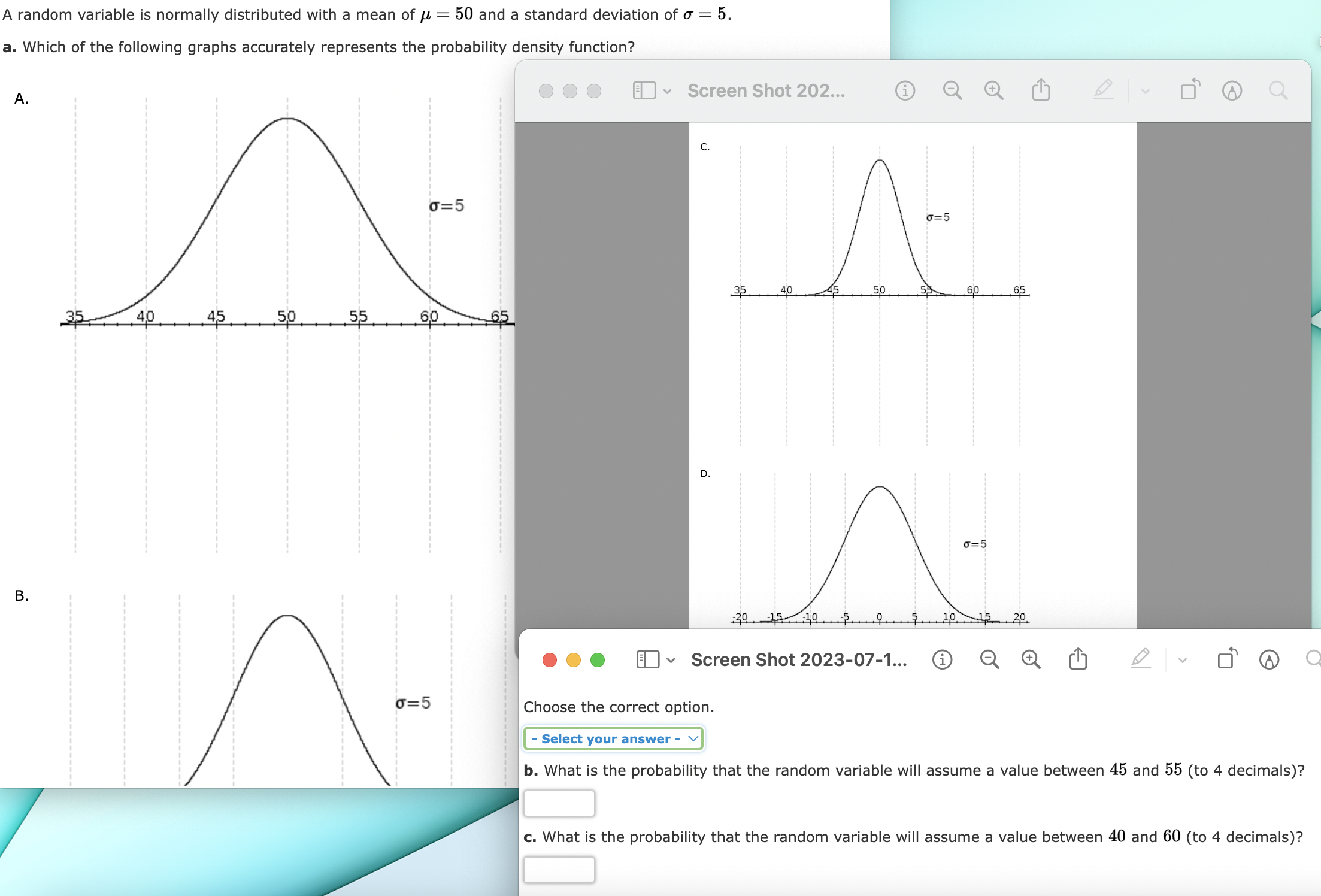The image size is (1321, 896).
Task: Zoom in on Screen Shot 2023-07-1 window
Action: [x=1031, y=659]
